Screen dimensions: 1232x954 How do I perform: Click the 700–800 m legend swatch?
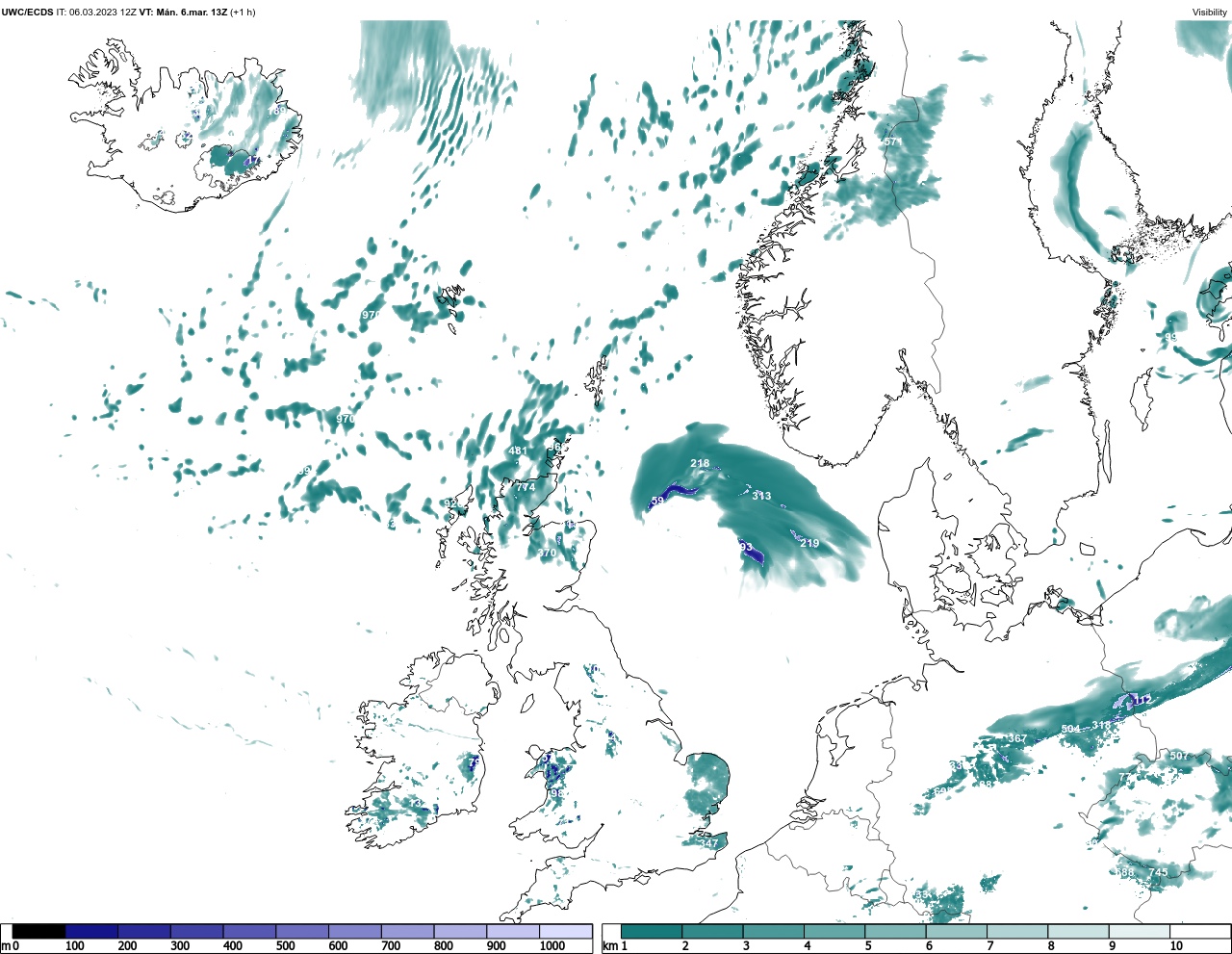(x=407, y=931)
